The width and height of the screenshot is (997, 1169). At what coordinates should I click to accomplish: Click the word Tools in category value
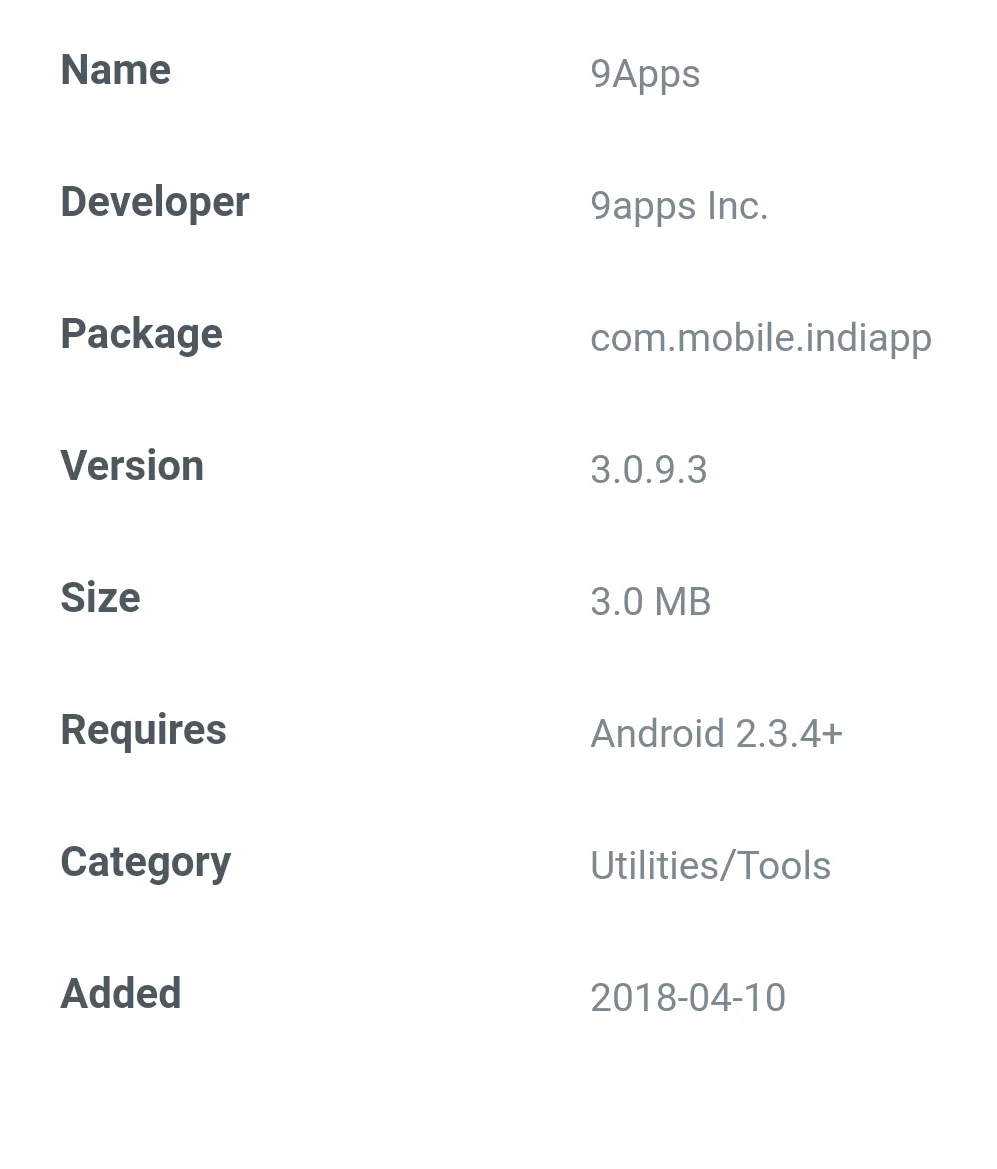tap(784, 866)
